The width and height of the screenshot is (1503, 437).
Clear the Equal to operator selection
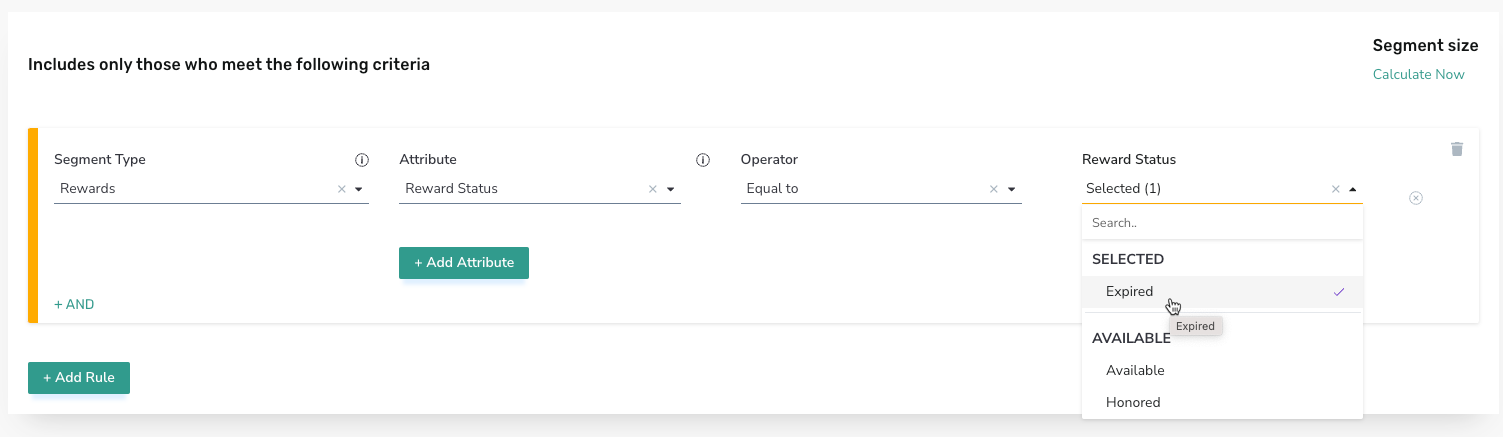(994, 189)
